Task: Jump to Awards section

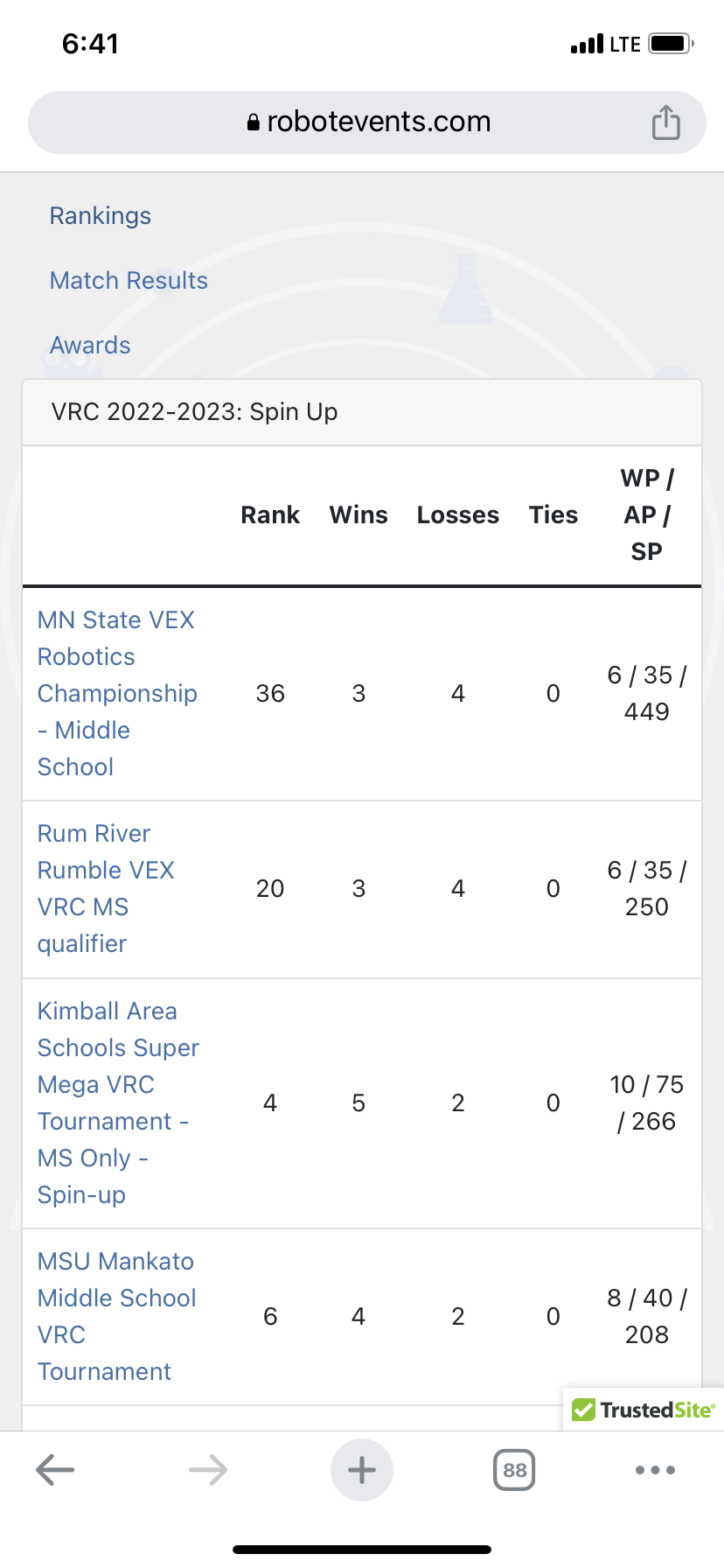Action: 90,346
